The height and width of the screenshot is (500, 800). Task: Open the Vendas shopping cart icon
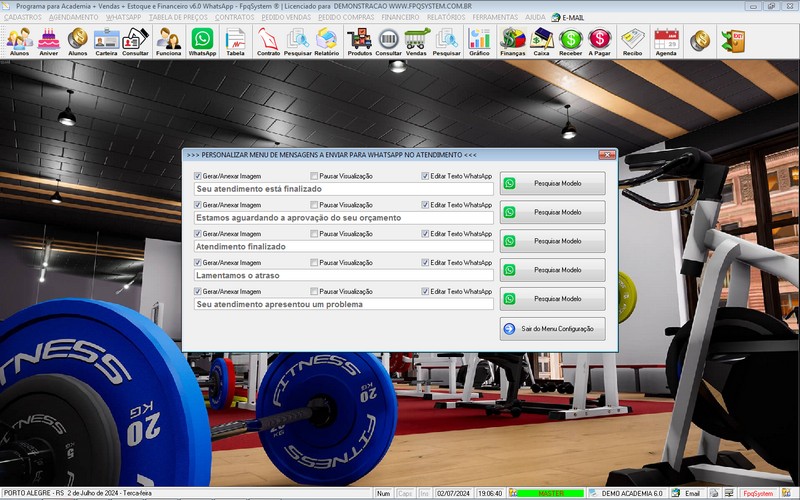pos(416,41)
